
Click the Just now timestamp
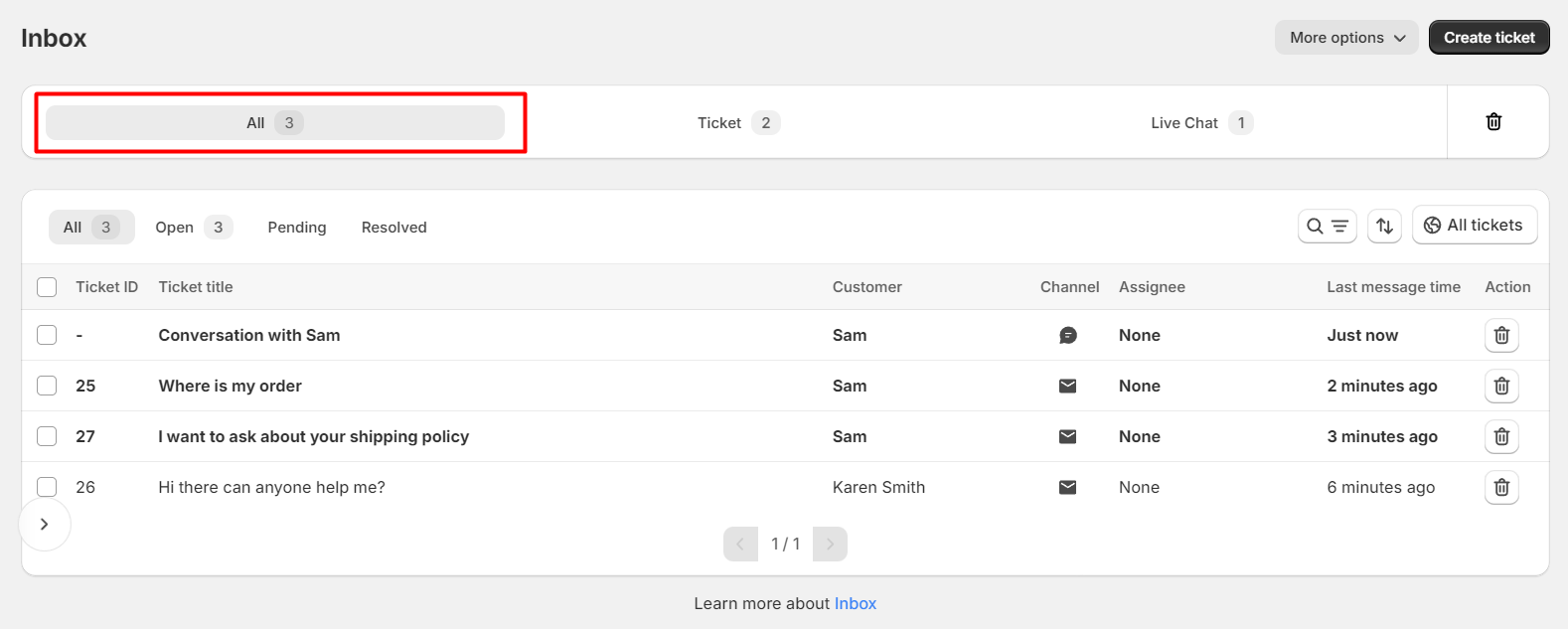(1362, 335)
